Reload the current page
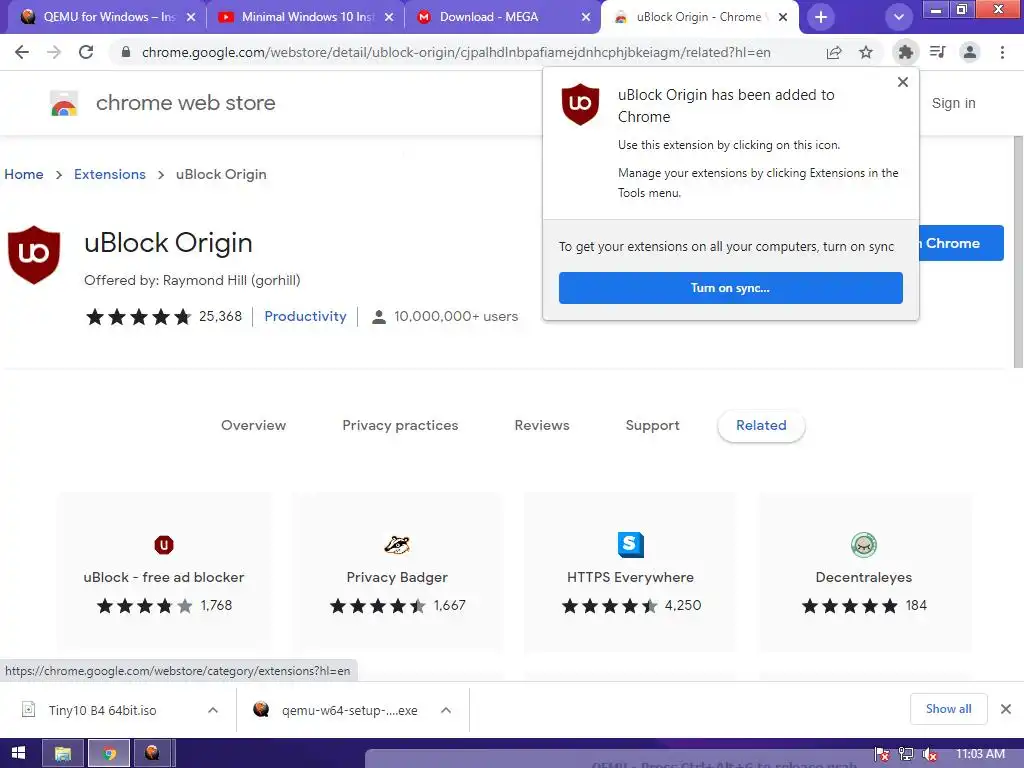The height and width of the screenshot is (768, 1024). 86,52
